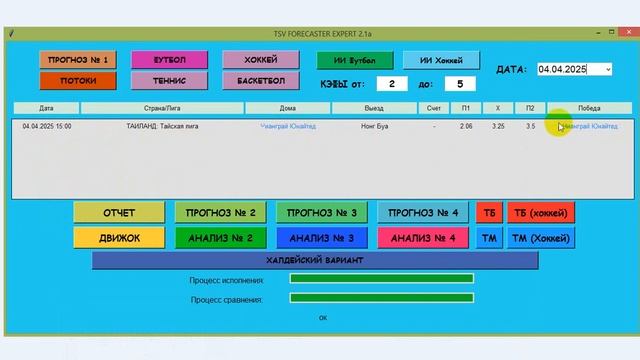Click the application icon in title bar
The height and width of the screenshot is (360, 640).
tap(11, 33)
